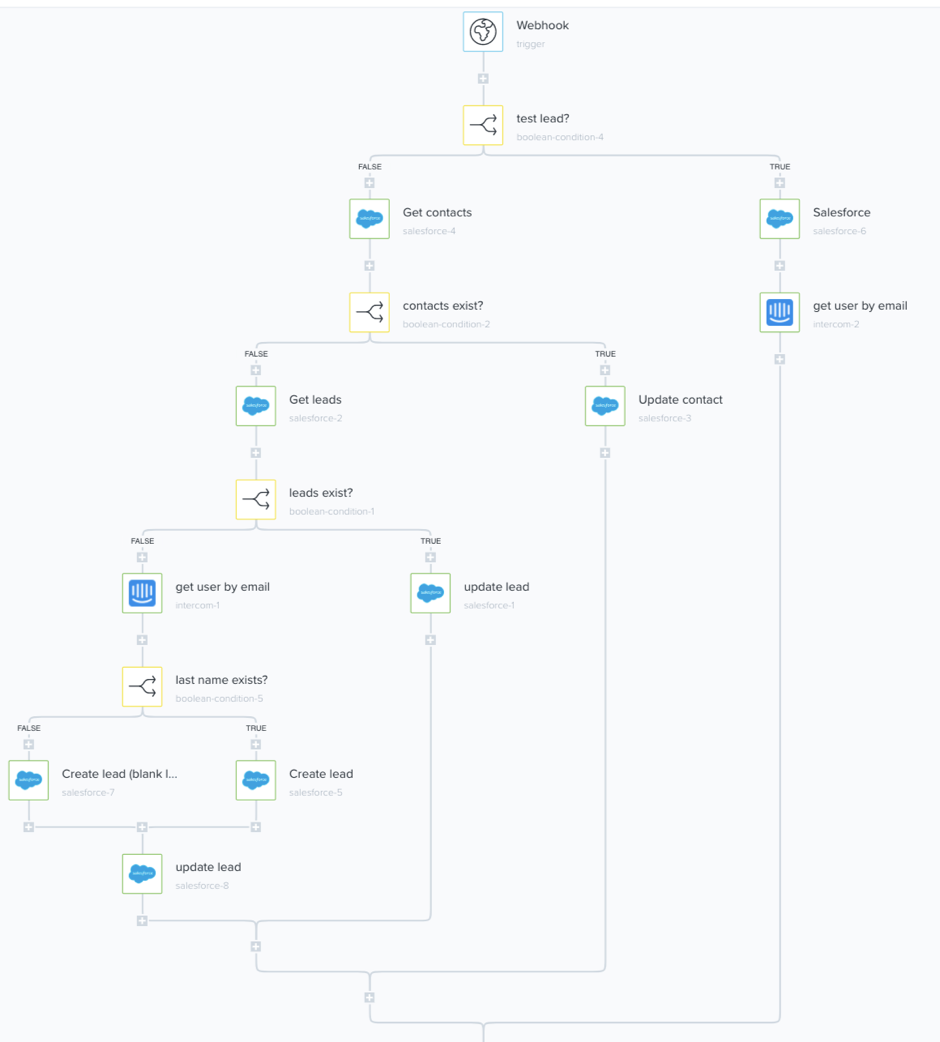Add a step below the Webhook trigger
Screen dimensions: 940x1042
[483, 78]
